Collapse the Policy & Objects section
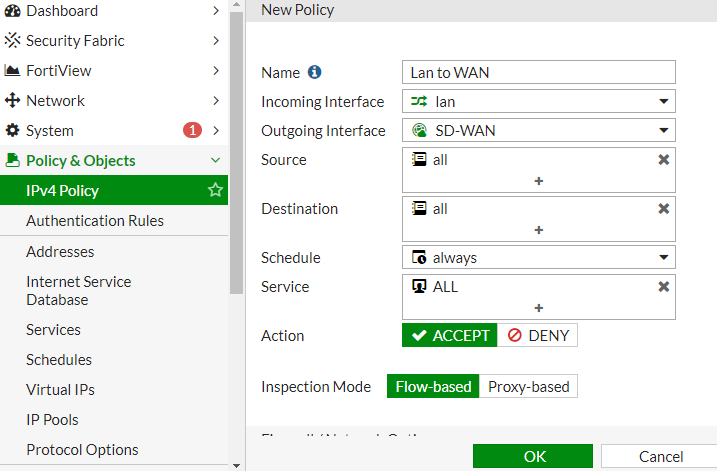Image resolution: width=717 pixels, height=471 pixels. point(215,160)
